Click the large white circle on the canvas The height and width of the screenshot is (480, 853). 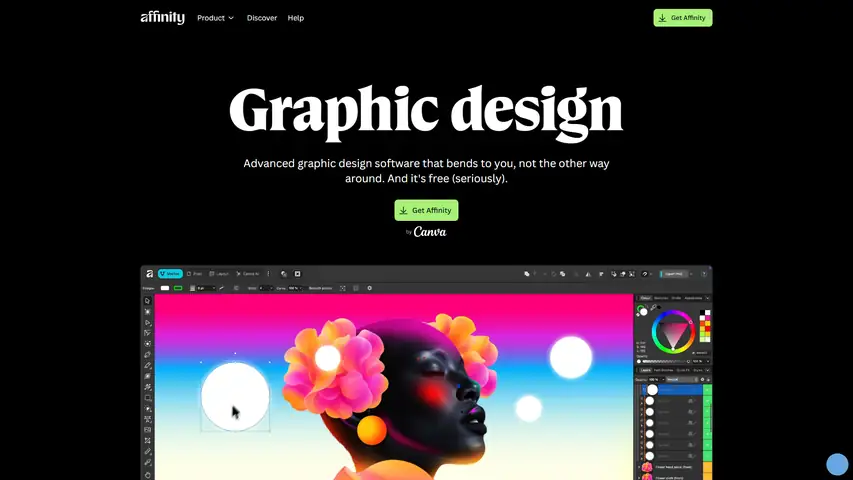coord(235,397)
